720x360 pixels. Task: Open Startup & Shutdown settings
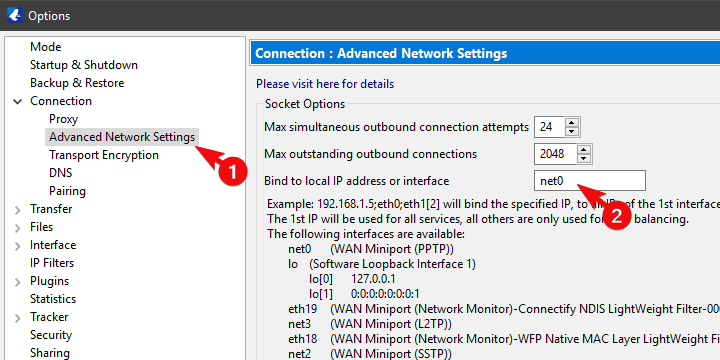pos(84,65)
